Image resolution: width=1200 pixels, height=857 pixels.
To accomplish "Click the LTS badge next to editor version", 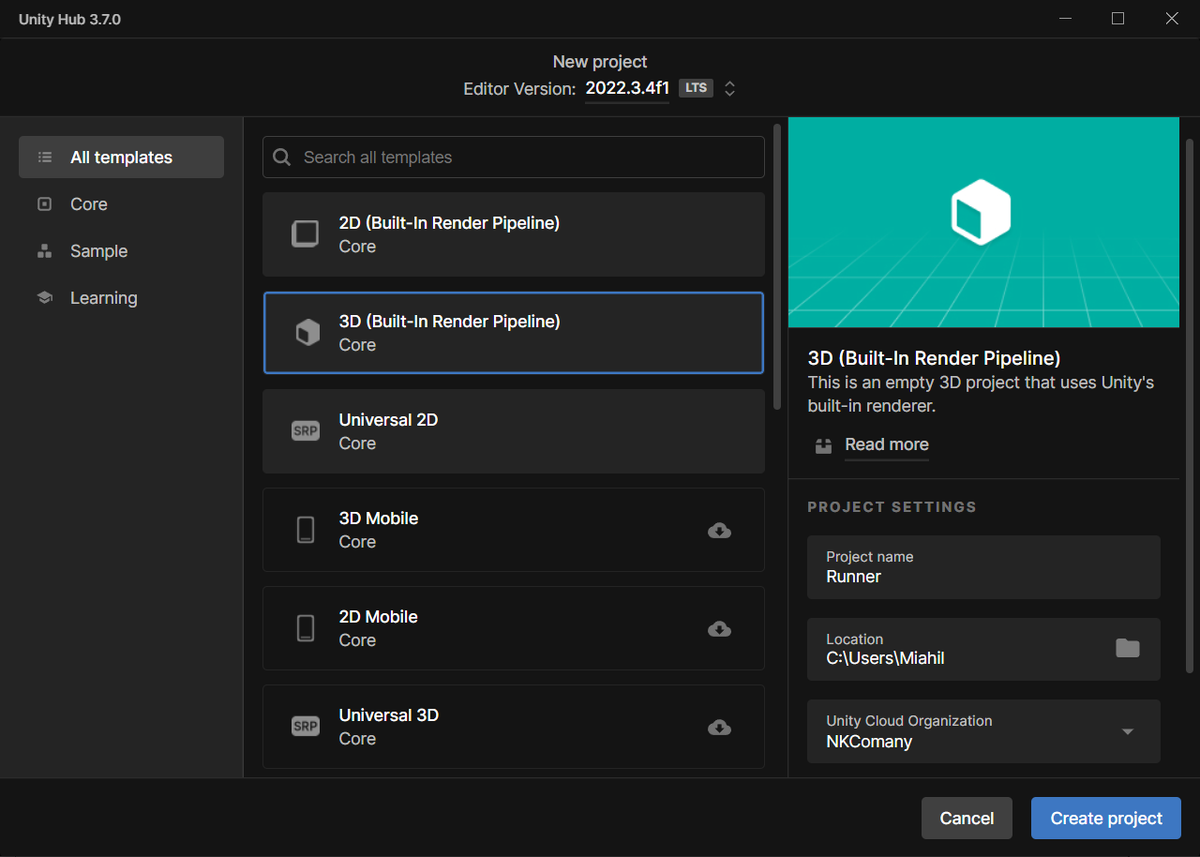I will pyautogui.click(x=696, y=88).
